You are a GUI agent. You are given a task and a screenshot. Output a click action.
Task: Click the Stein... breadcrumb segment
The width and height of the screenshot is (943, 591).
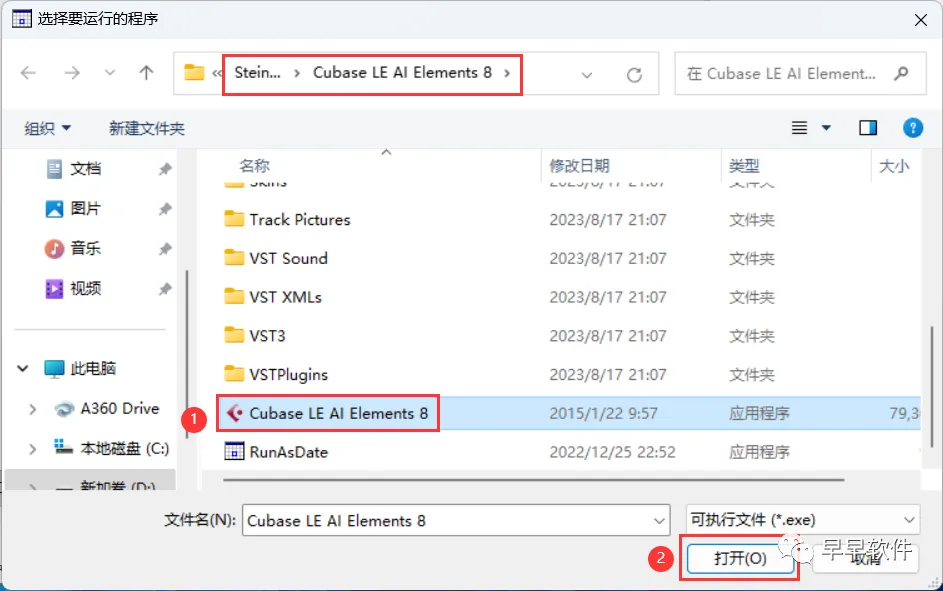[257, 73]
